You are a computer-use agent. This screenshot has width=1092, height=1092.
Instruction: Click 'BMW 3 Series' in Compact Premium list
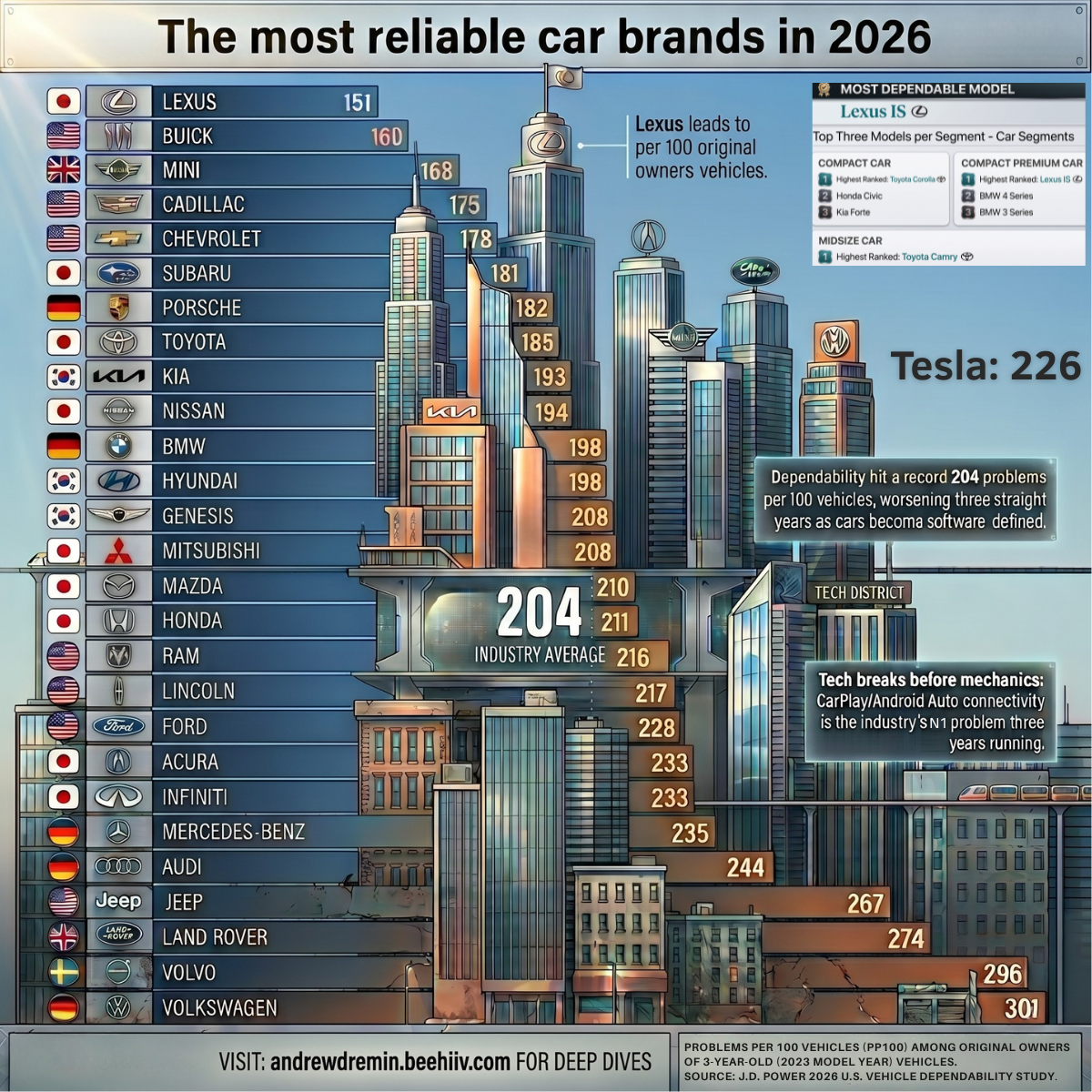coord(1006,212)
